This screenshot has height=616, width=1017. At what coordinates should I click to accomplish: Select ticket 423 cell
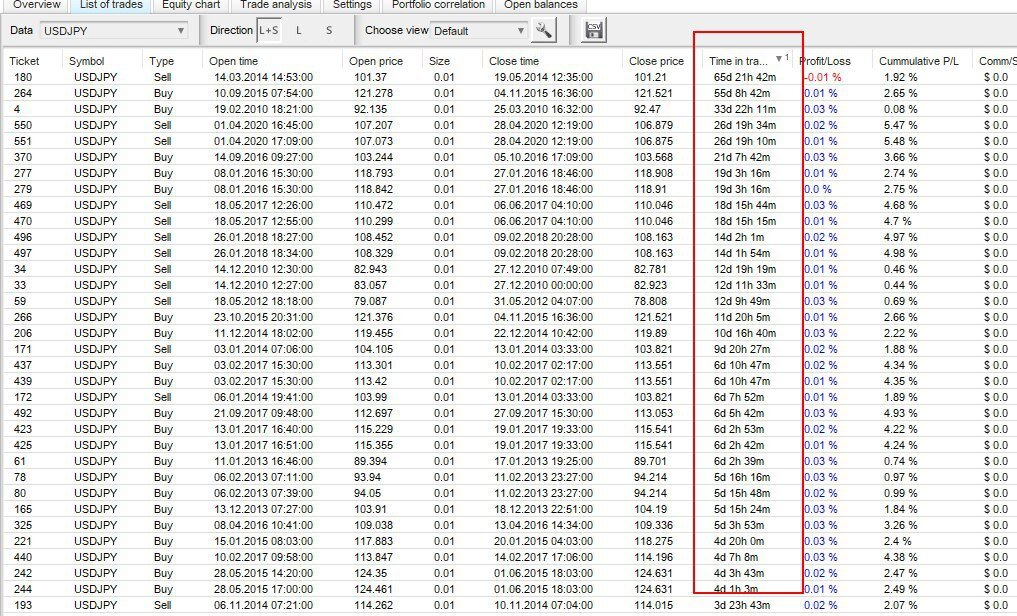click(x=23, y=429)
